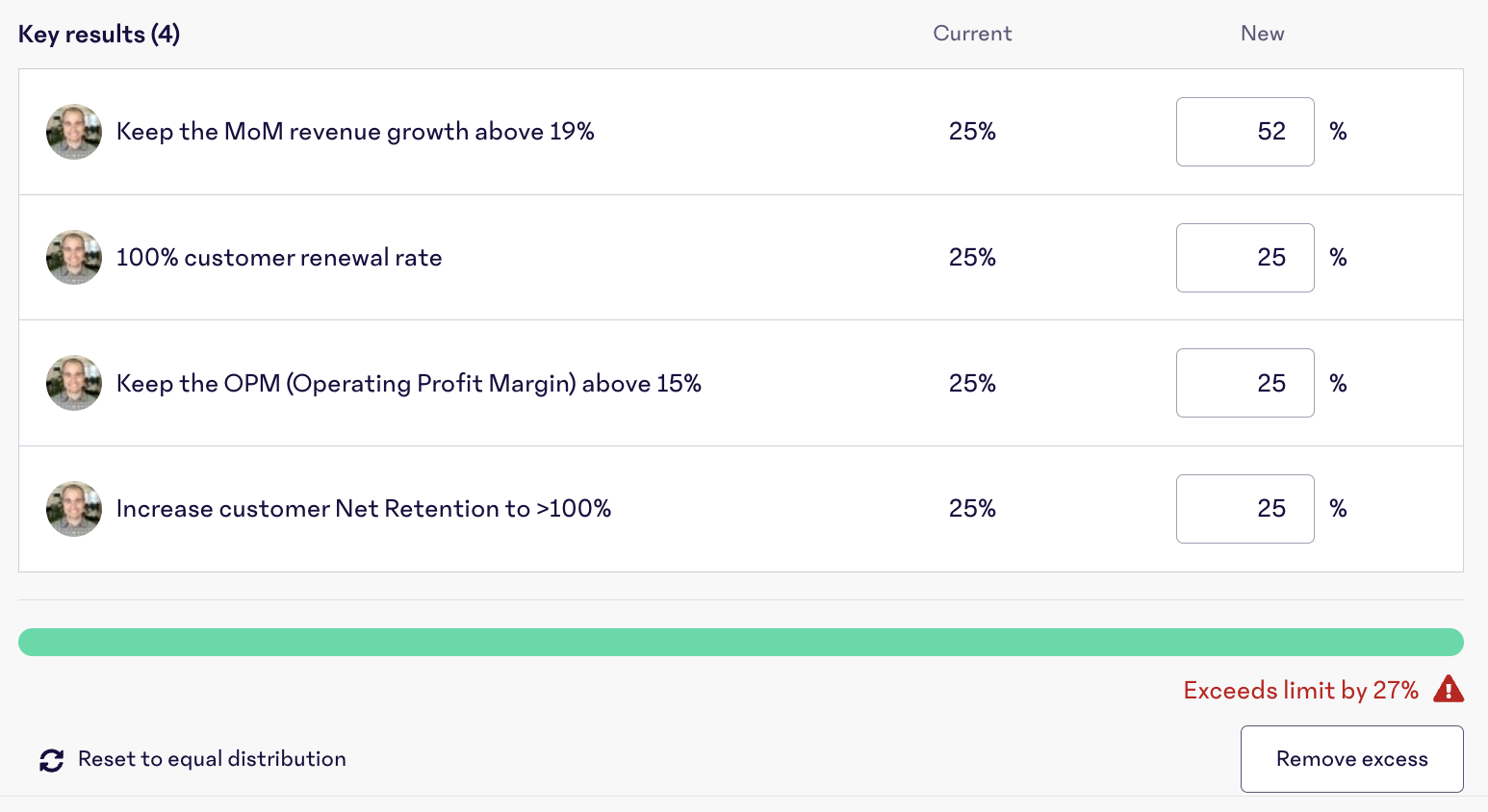Focus the customer renewal rate weight field
The image size is (1488, 812).
pyautogui.click(x=1244, y=258)
